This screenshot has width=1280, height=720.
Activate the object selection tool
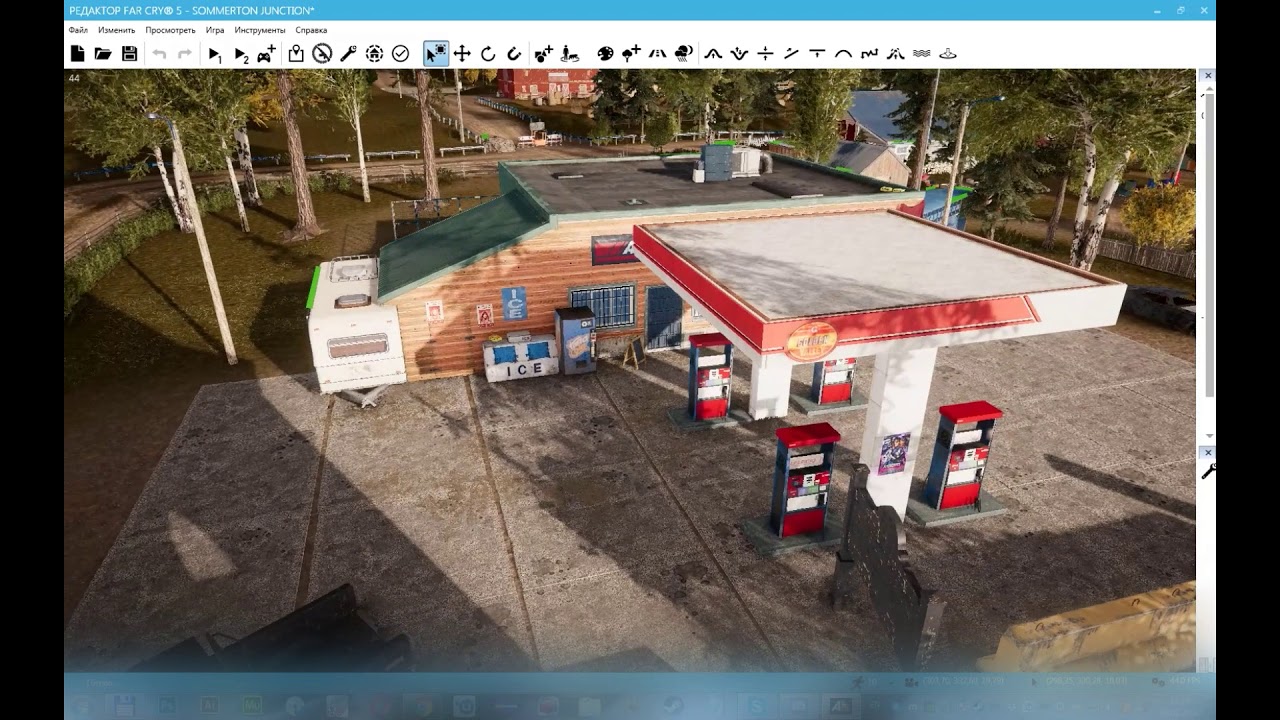click(436, 54)
